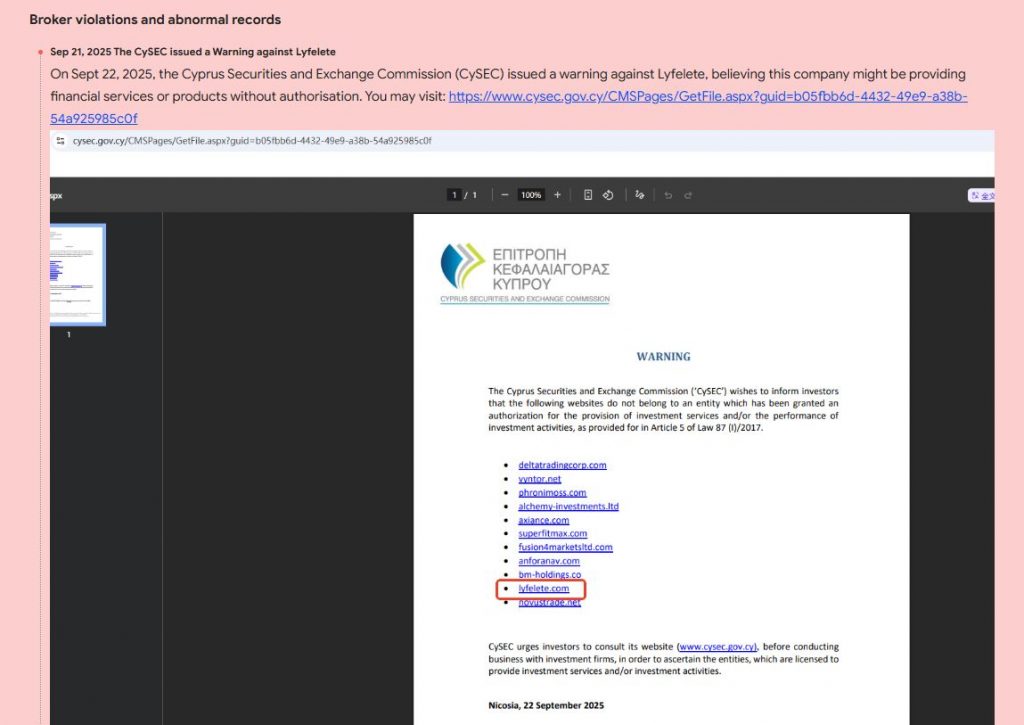Open the www.cysec.gov.cy link in the PDF
This screenshot has height=725, width=1024.
[717, 647]
